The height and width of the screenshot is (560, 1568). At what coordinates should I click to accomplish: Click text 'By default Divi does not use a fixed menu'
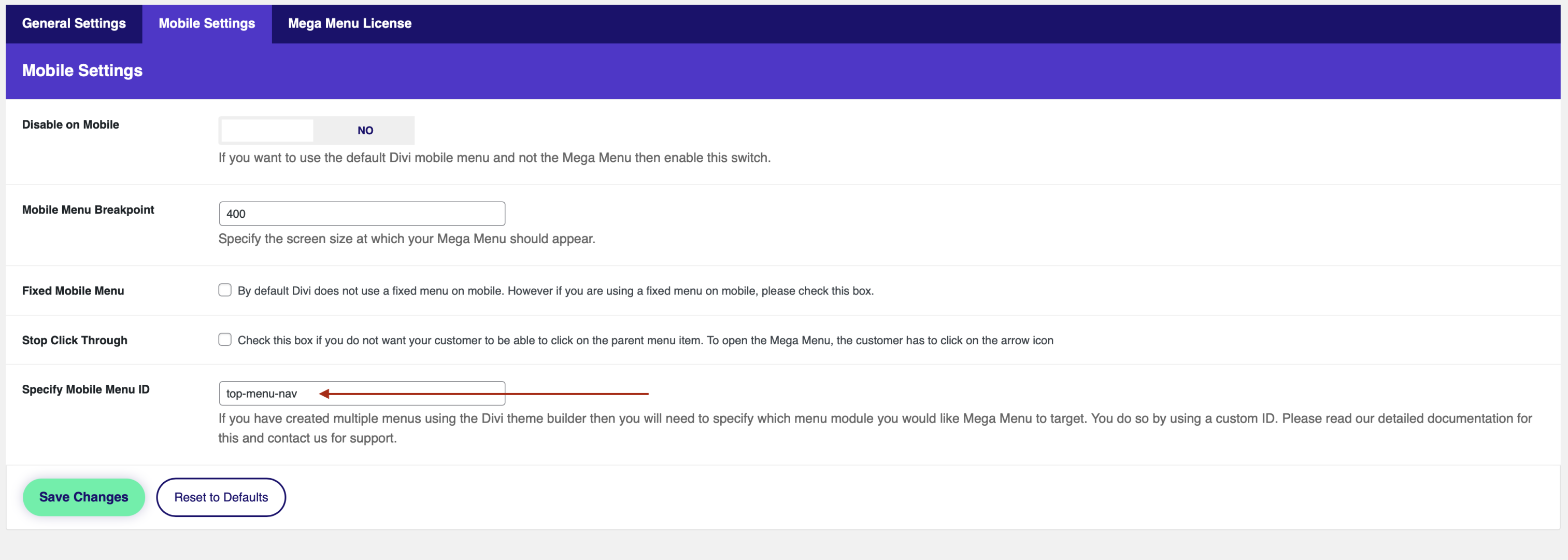click(x=555, y=291)
